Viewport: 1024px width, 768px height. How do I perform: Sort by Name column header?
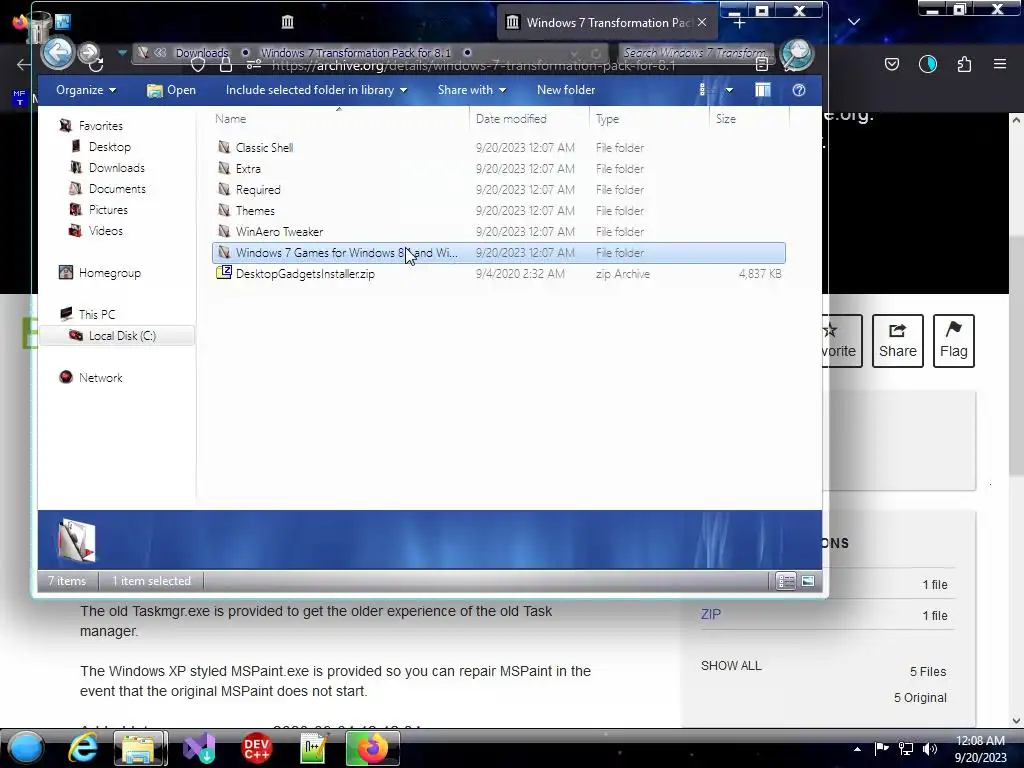[338, 119]
